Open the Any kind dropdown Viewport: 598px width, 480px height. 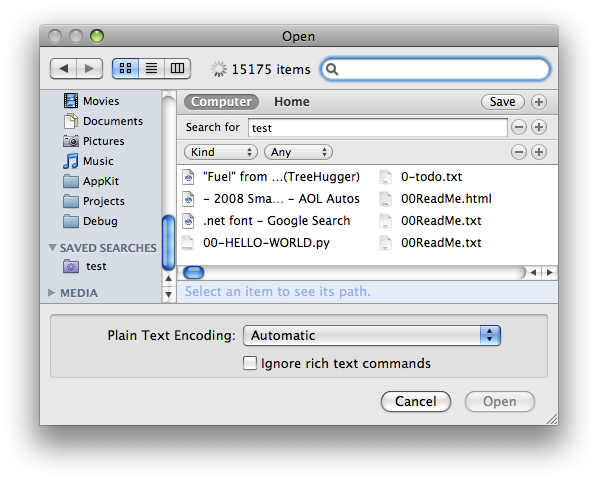(298, 152)
